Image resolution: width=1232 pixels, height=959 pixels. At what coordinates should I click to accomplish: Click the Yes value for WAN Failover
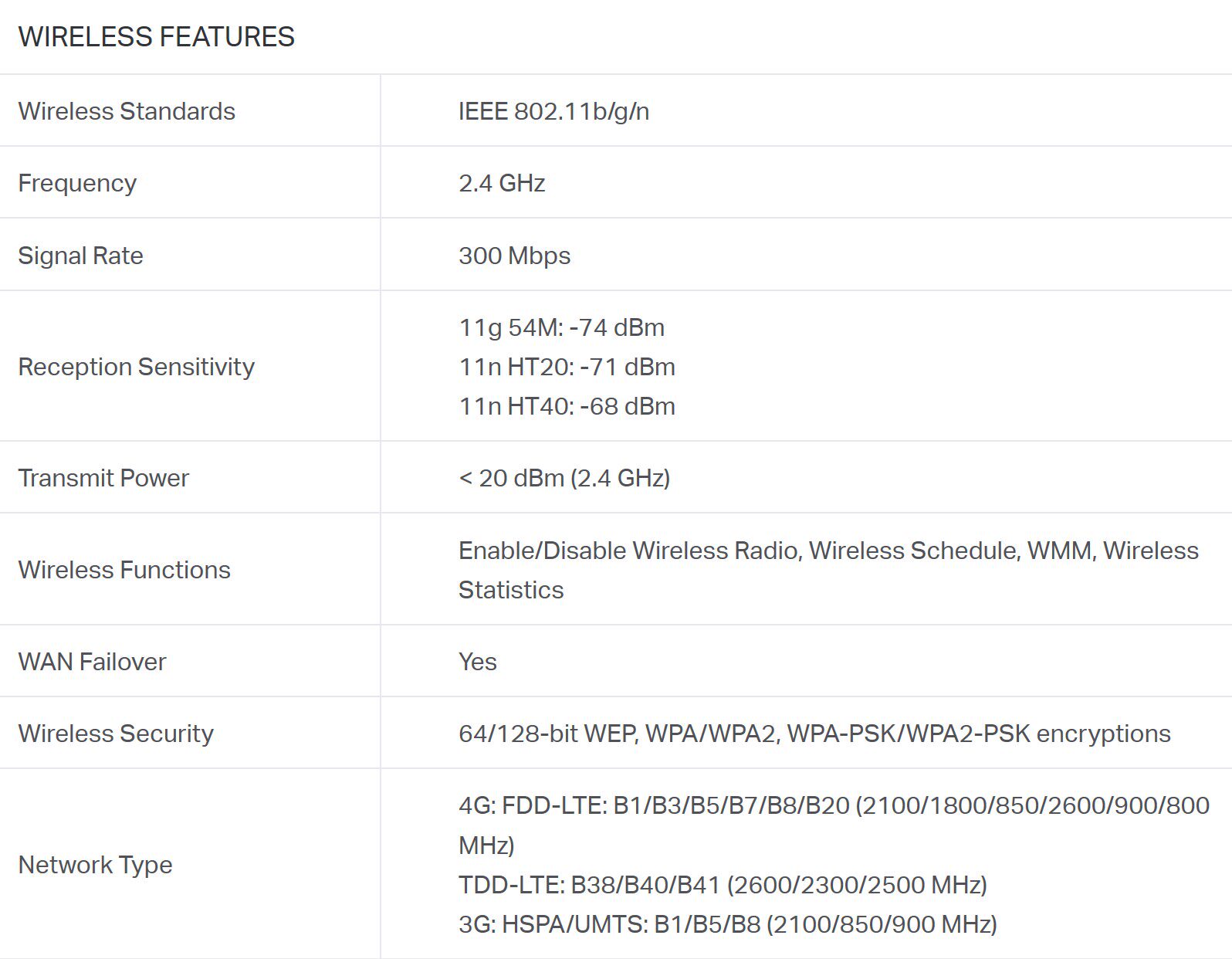click(x=478, y=662)
